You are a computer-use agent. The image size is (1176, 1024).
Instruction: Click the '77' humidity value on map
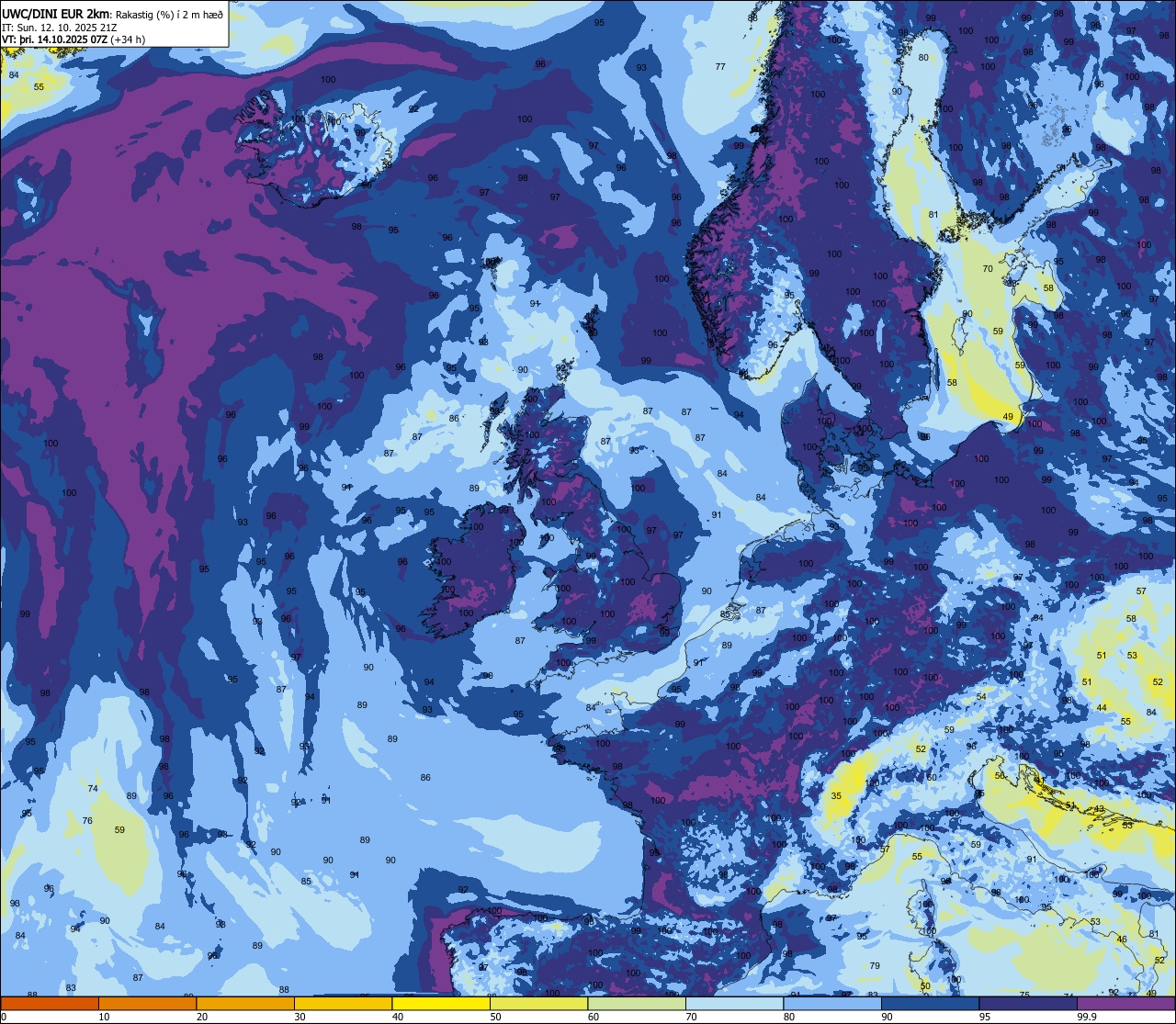tap(720, 67)
